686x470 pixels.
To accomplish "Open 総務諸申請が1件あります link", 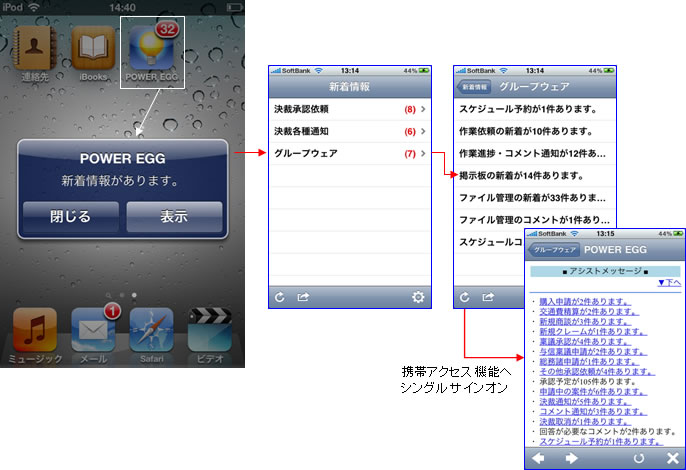I will (x=589, y=361).
